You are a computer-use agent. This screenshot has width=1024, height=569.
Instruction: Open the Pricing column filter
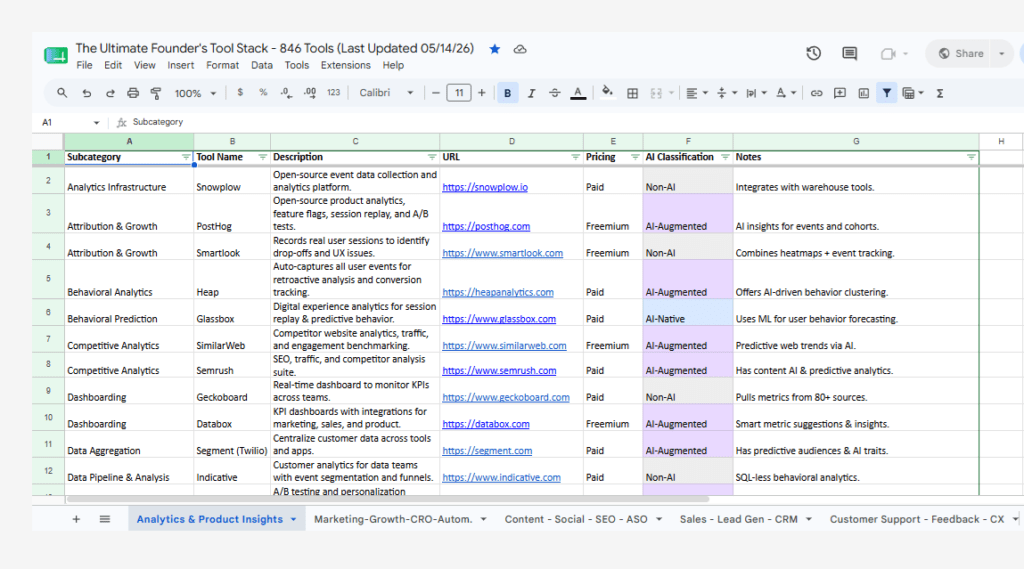pyautogui.click(x=635, y=157)
